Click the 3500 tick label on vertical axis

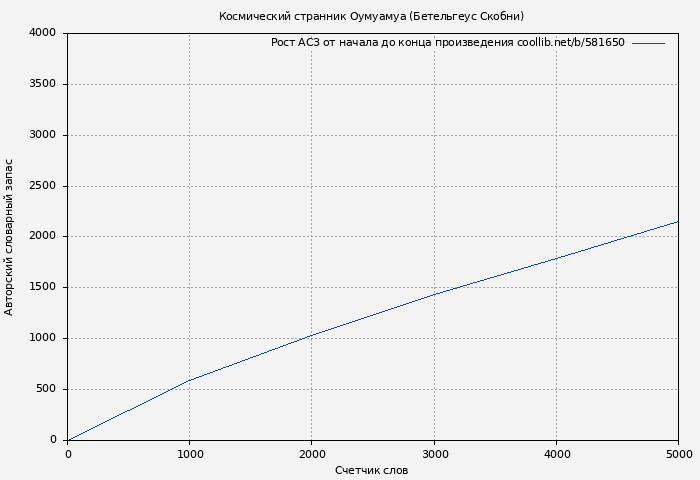pyautogui.click(x=43, y=84)
